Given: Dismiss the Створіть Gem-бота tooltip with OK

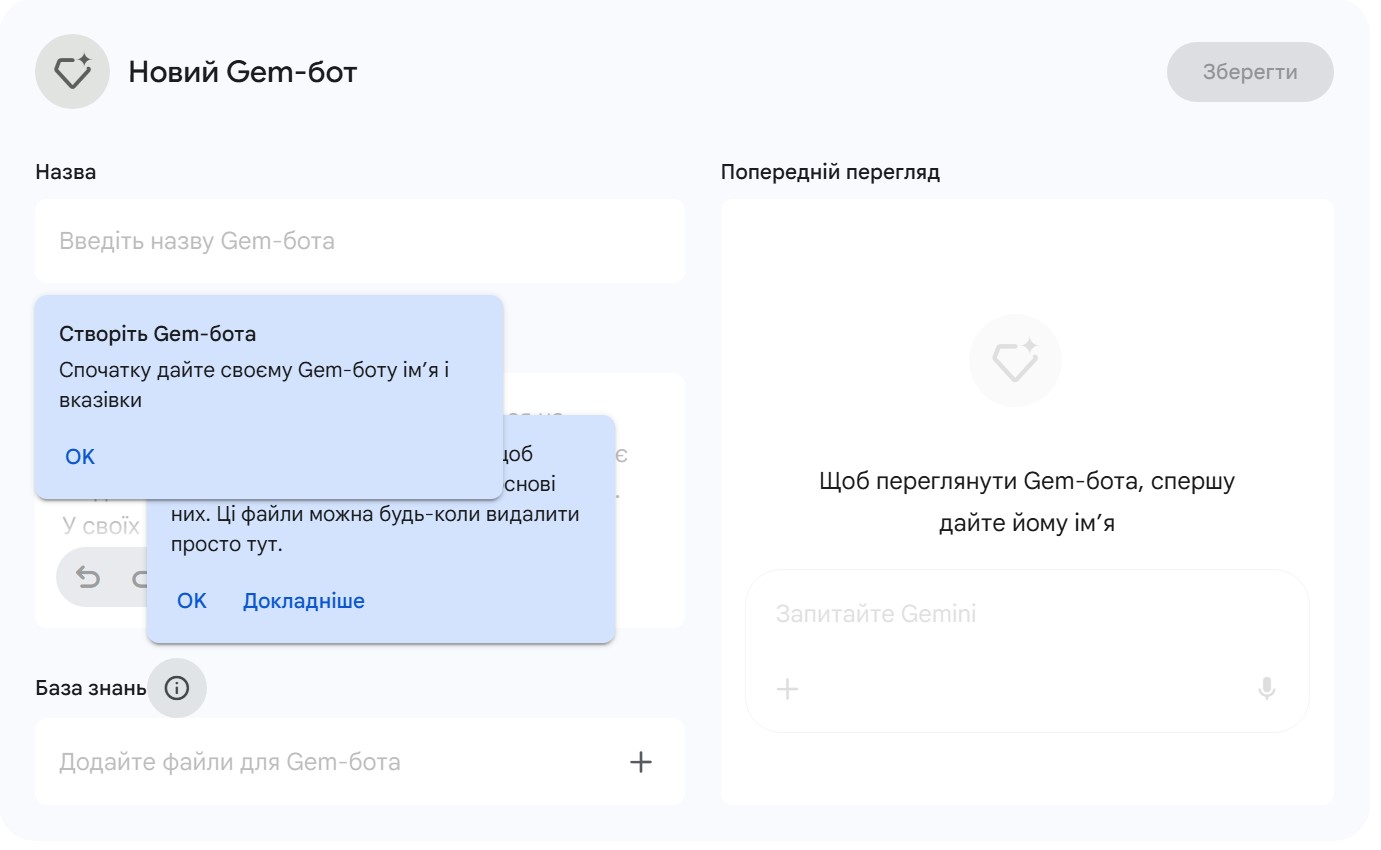Looking at the screenshot, I should 80,457.
